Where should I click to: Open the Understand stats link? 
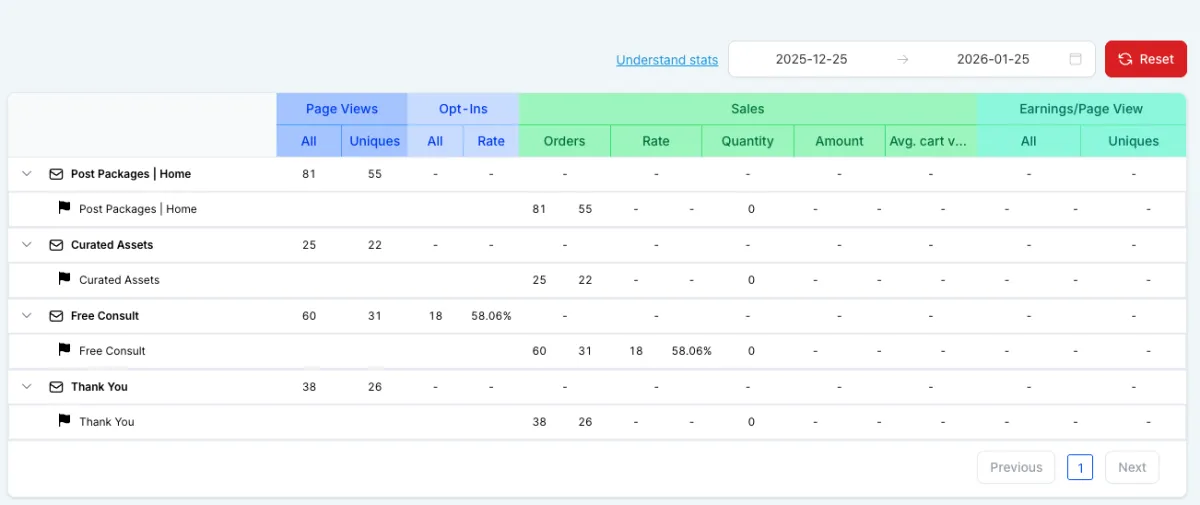pyautogui.click(x=667, y=60)
